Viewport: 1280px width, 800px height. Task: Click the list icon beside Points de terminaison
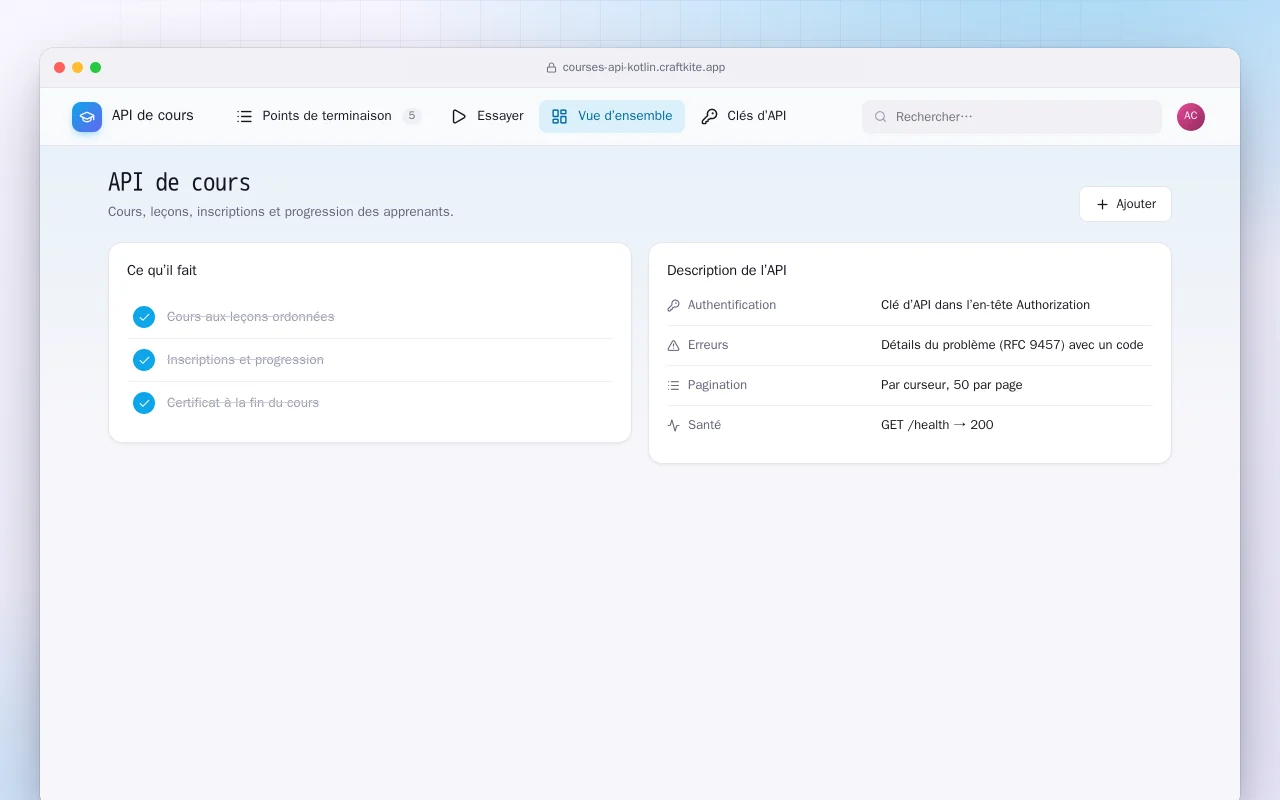[244, 116]
